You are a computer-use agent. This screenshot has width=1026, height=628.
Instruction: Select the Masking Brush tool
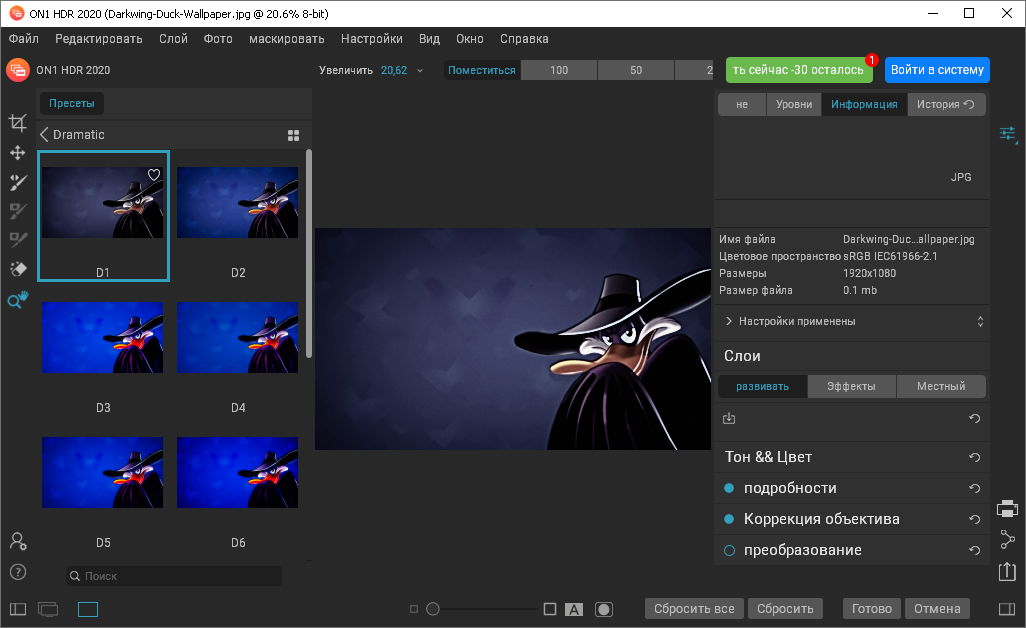18,183
